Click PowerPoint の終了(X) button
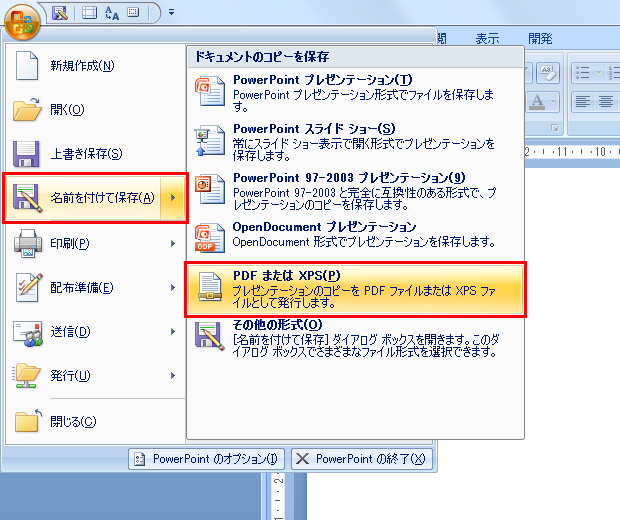Screen dimensions: 620x520 (362, 459)
